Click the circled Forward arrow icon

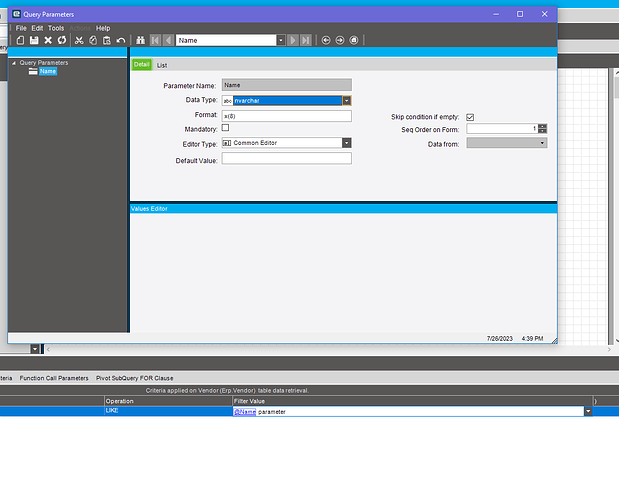coord(340,40)
